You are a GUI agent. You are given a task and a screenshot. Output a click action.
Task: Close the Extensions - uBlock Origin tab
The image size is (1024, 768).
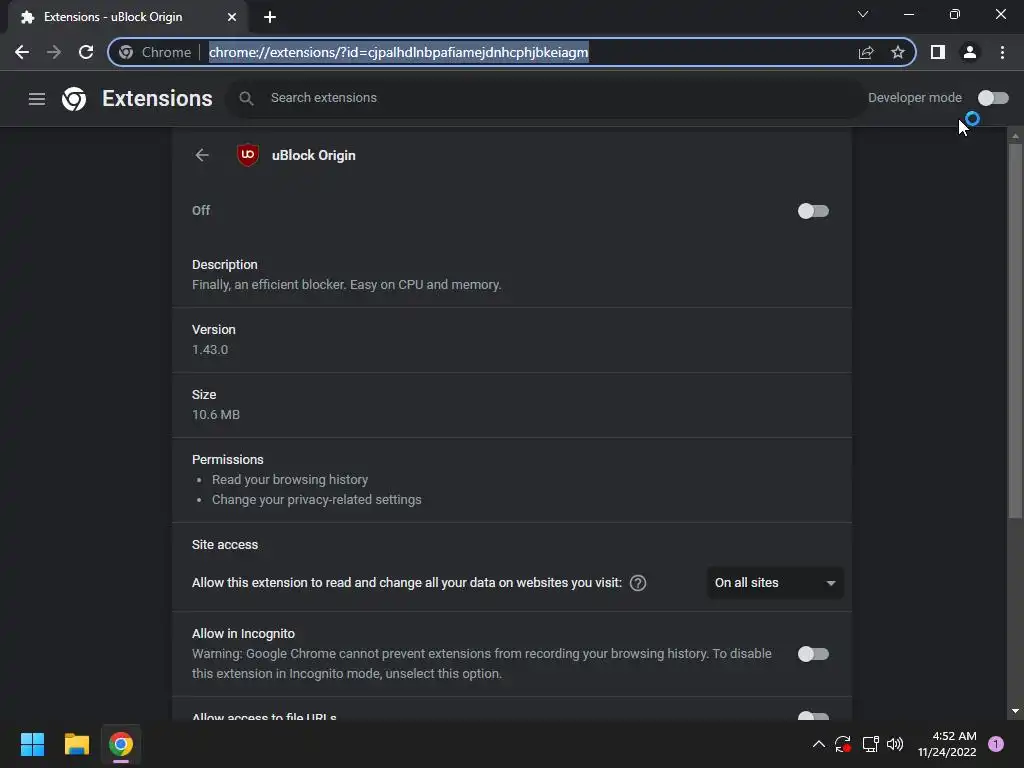232,17
